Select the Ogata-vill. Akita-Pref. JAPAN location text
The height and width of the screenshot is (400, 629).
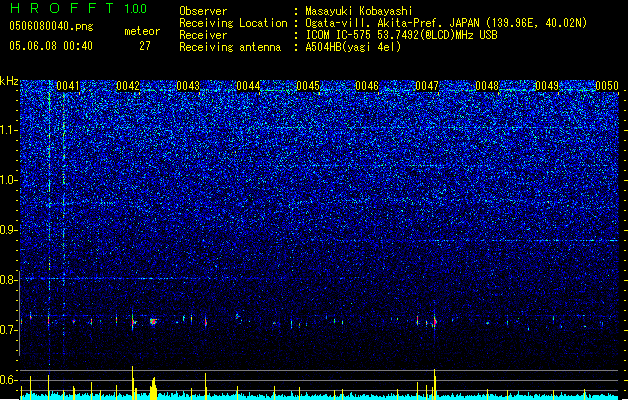point(446,23)
